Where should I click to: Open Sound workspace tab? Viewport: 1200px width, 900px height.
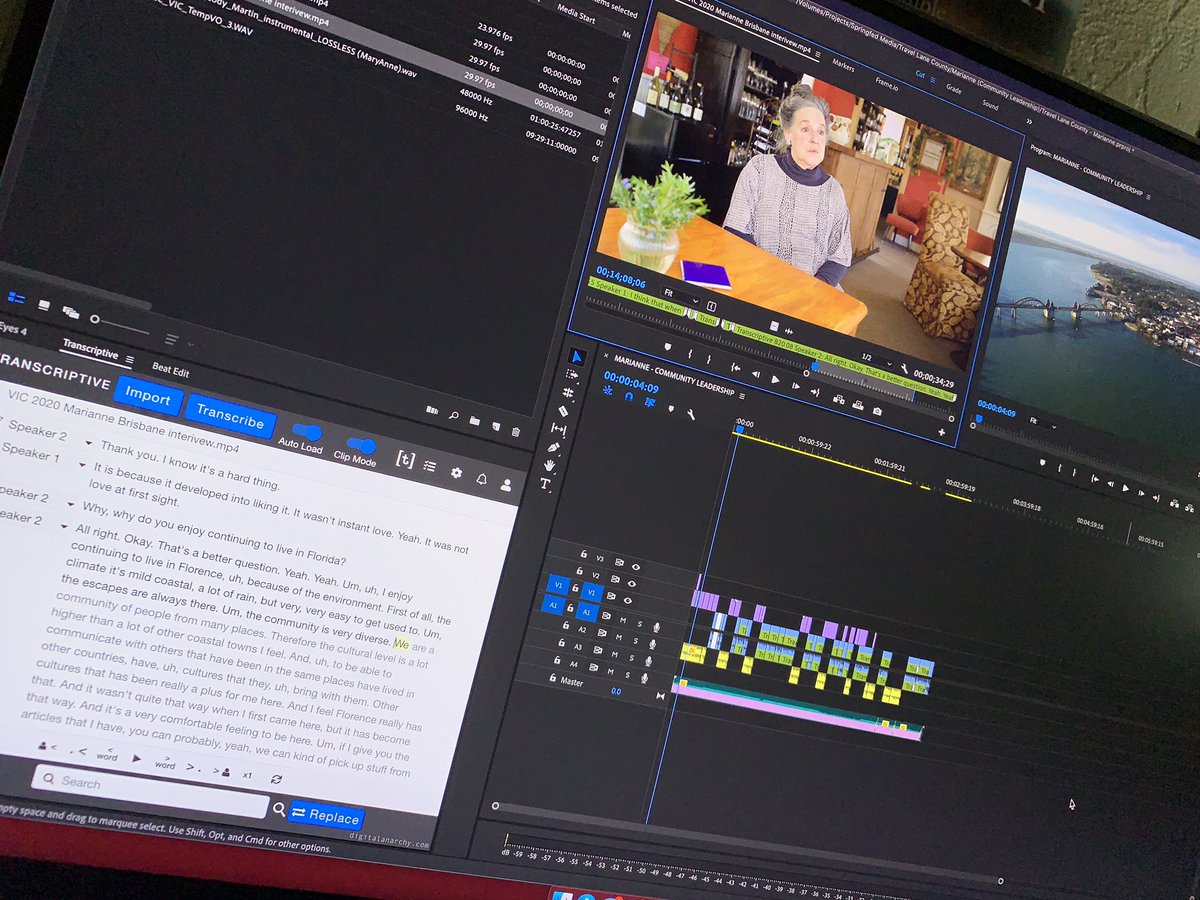pyautogui.click(x=989, y=104)
